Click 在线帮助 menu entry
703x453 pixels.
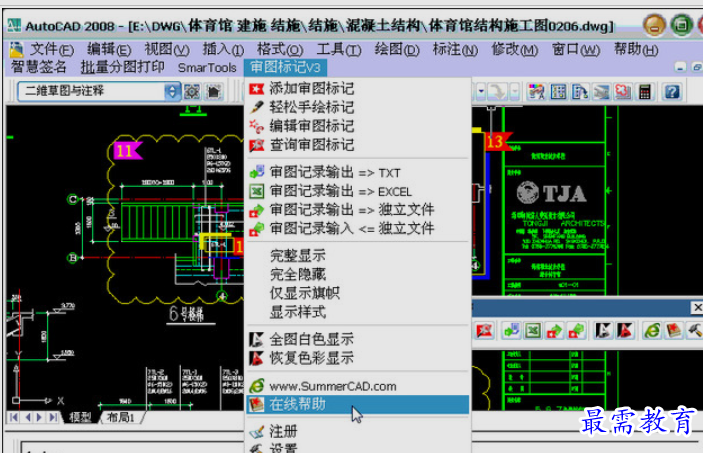click(297, 405)
